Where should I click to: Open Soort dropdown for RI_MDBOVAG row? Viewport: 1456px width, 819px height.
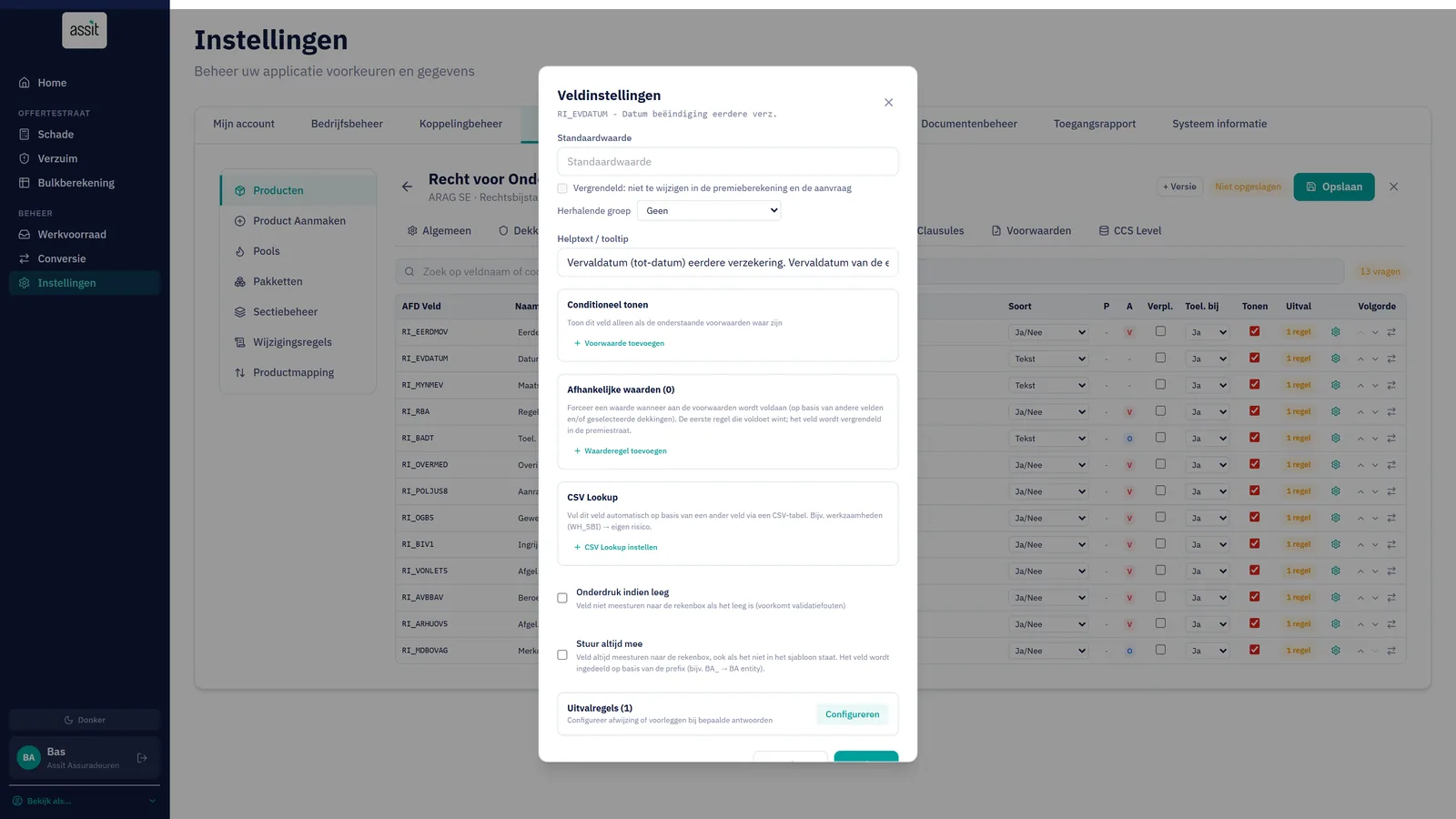pos(1048,651)
